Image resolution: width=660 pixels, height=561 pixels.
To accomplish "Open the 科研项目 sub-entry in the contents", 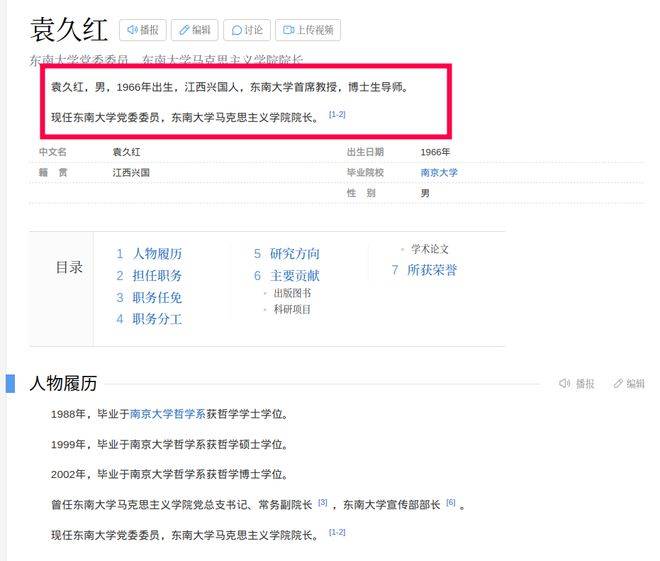I will [x=292, y=309].
